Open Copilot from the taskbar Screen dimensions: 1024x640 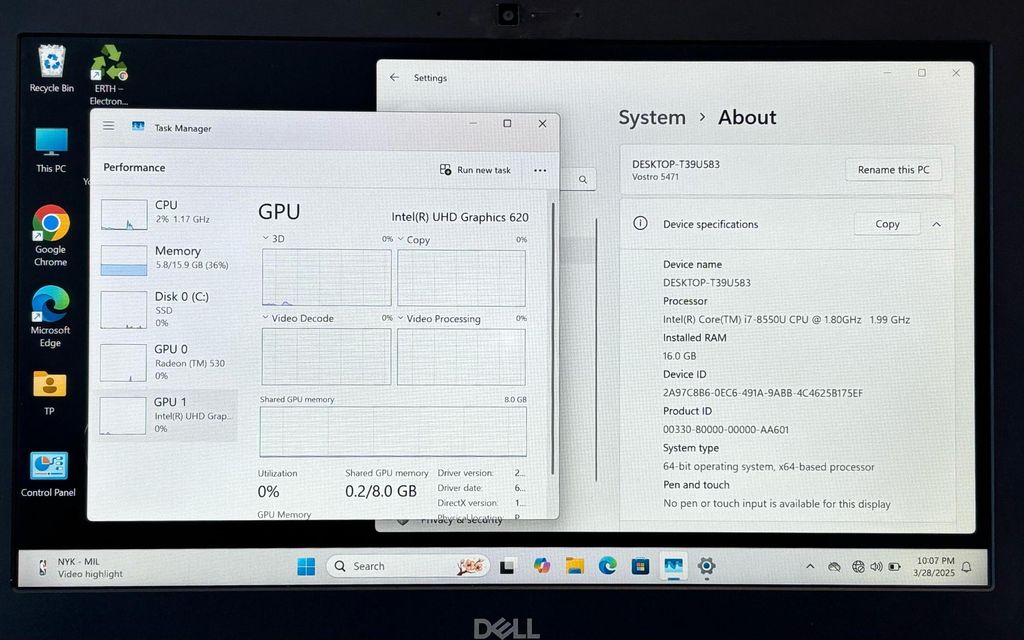pos(542,567)
